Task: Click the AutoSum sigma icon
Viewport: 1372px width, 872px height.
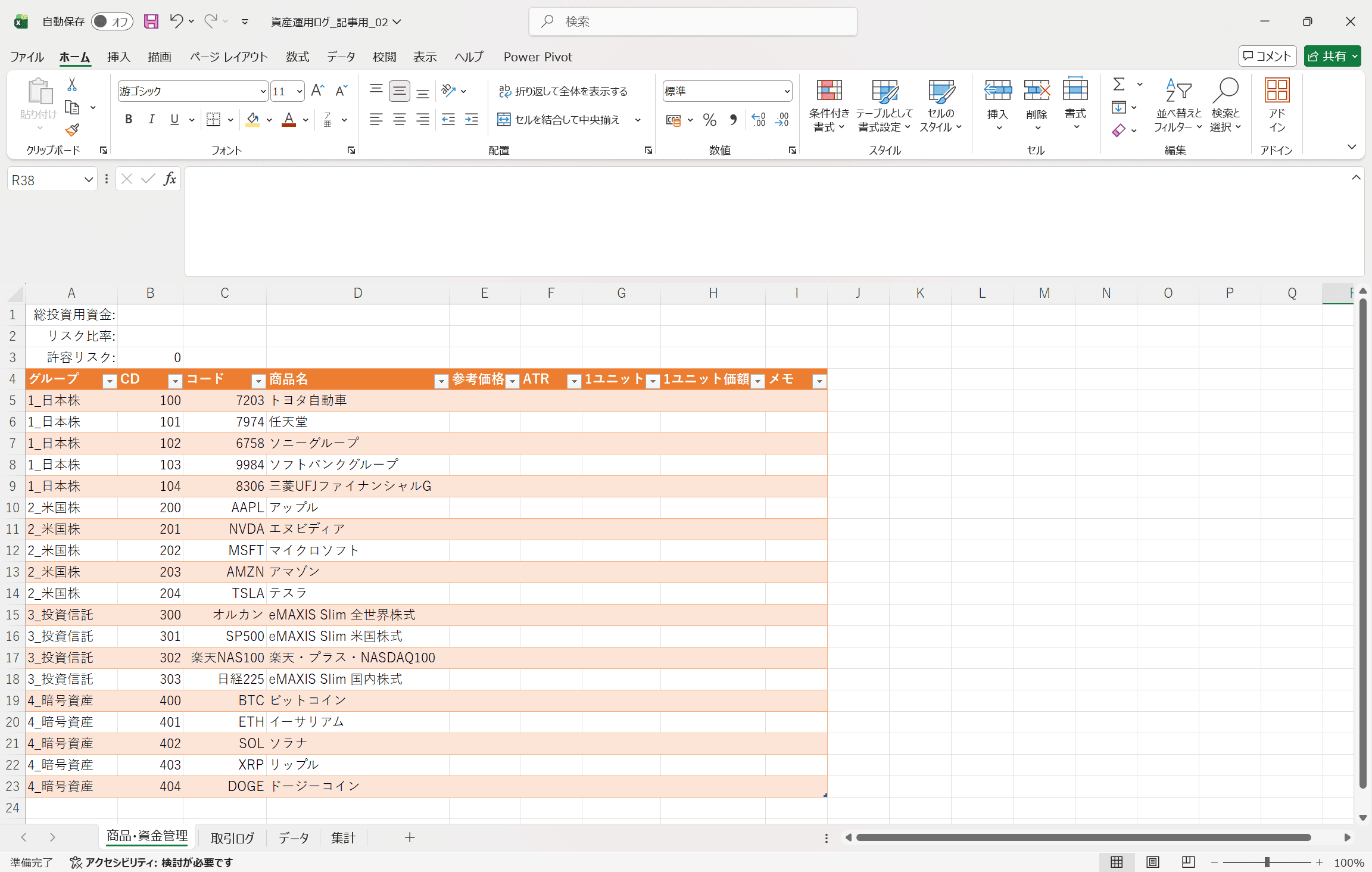Action: coord(1119,85)
